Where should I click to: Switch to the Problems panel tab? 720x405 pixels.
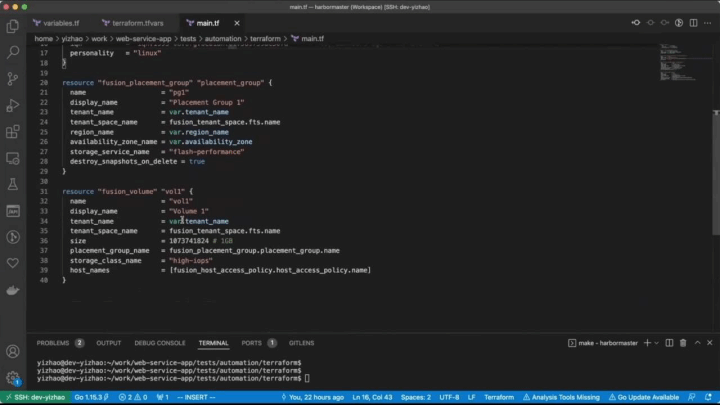tap(52, 343)
